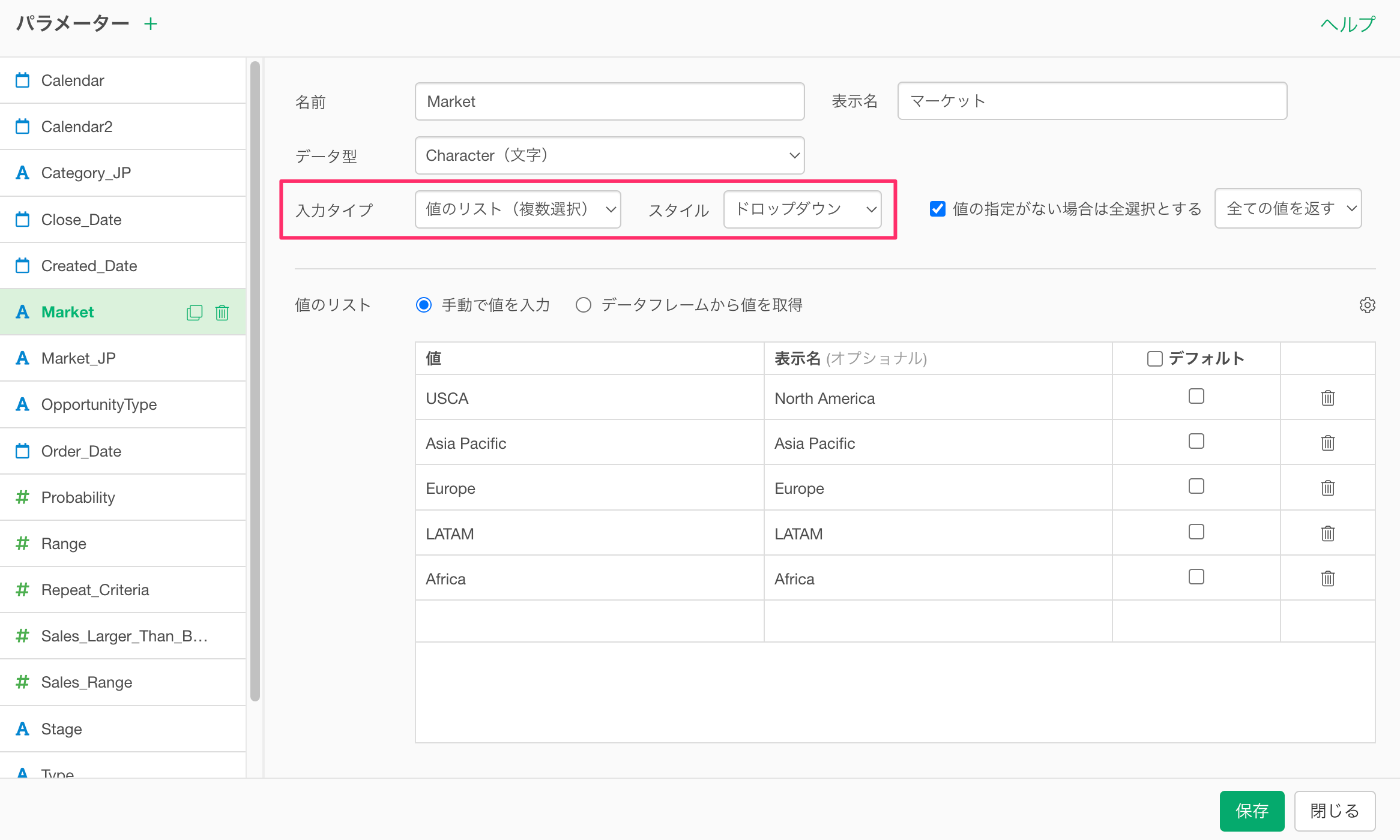Click the USCA value cell
This screenshot has width=1400, height=840.
pyautogui.click(x=590, y=398)
